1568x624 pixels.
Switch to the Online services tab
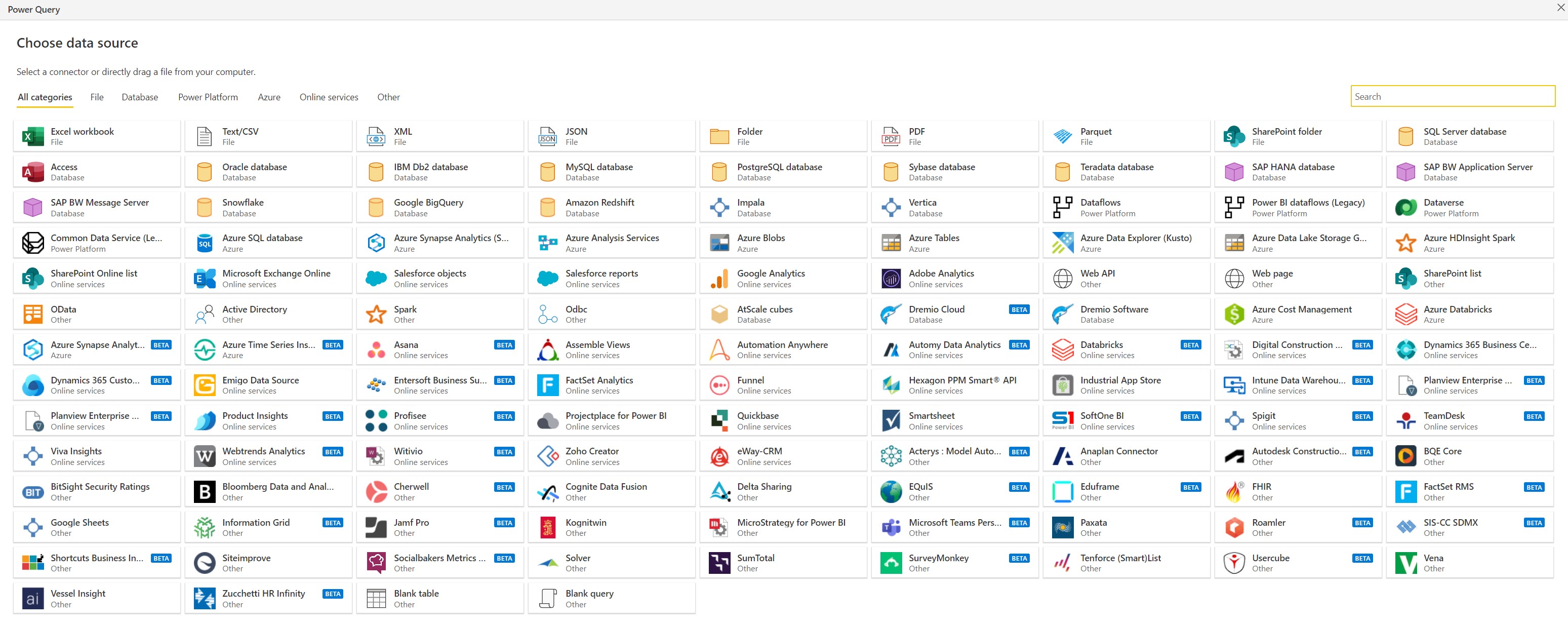click(x=328, y=97)
